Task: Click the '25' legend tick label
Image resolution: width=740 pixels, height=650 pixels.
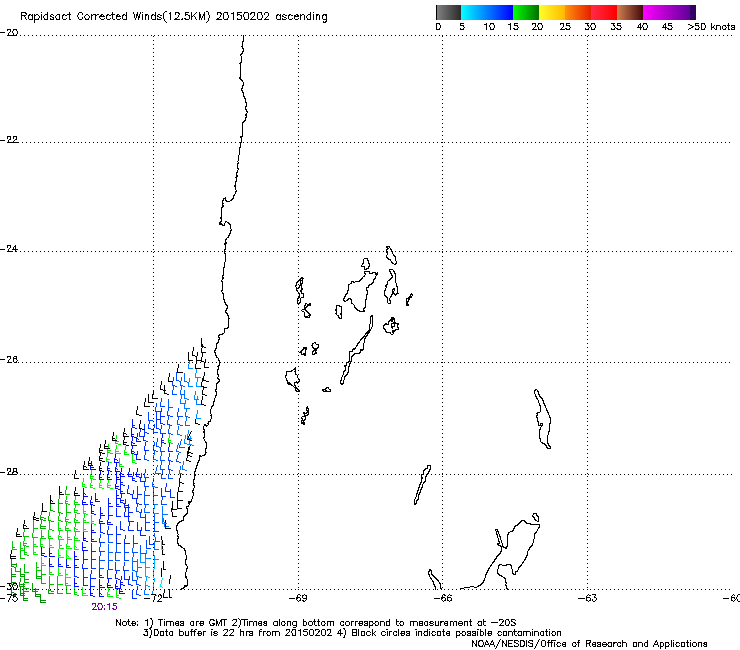Action: point(565,27)
